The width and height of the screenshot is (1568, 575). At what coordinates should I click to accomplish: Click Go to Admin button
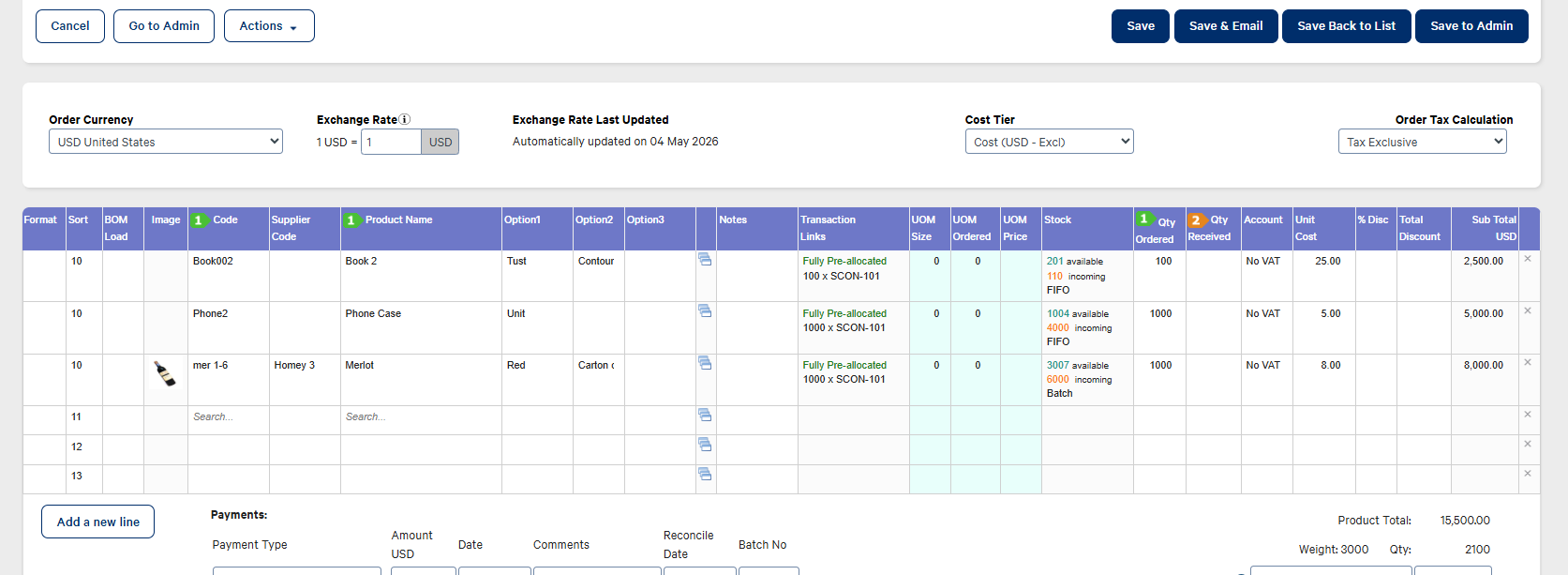point(164,26)
